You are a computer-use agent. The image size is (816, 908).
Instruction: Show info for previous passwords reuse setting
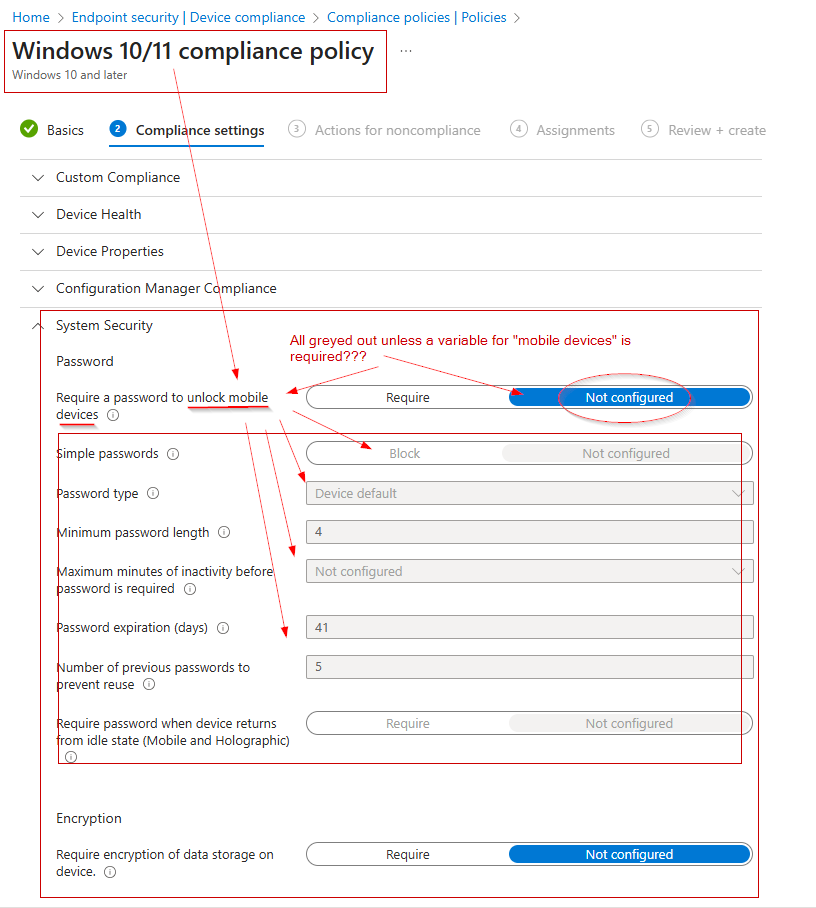pyautogui.click(x=149, y=684)
